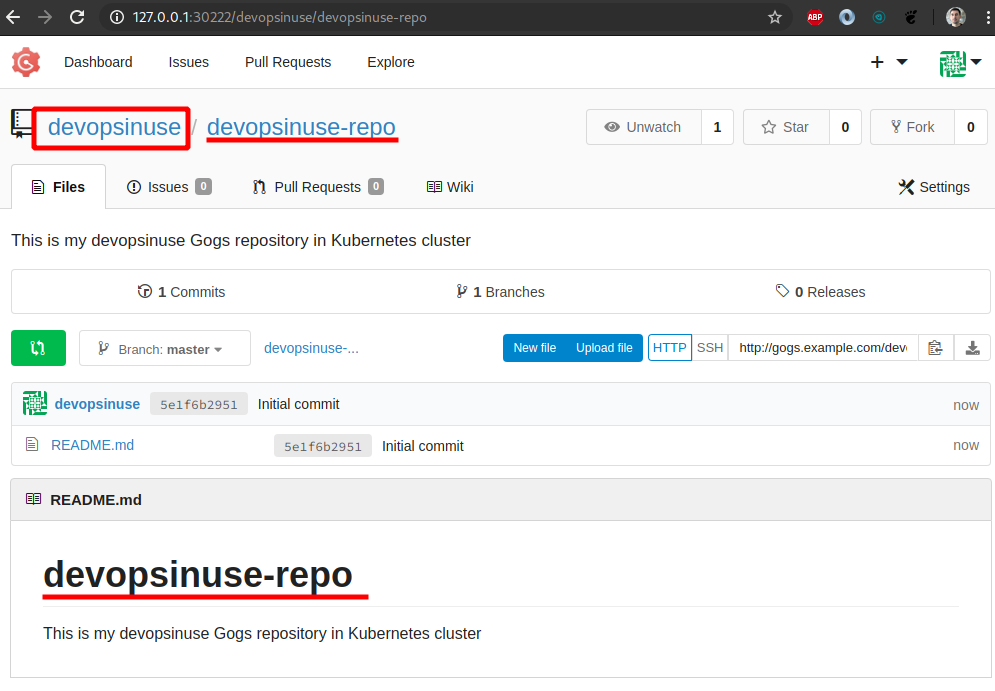Open the devopsinuse commit author link
The image size is (995, 691).
[97, 404]
